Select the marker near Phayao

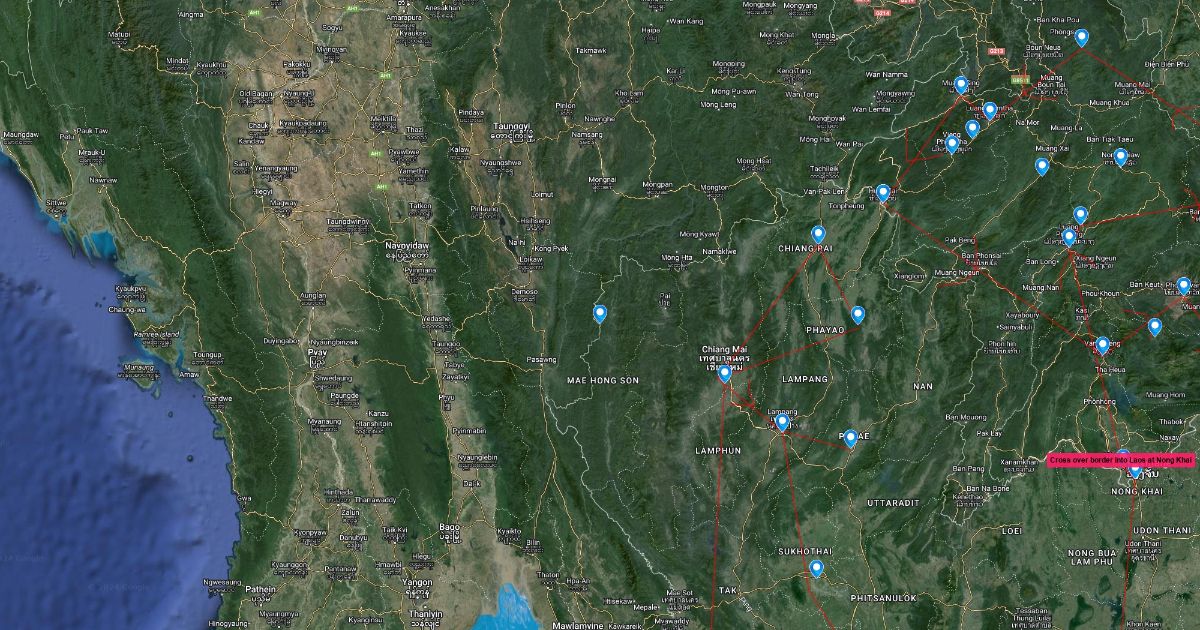(x=857, y=315)
